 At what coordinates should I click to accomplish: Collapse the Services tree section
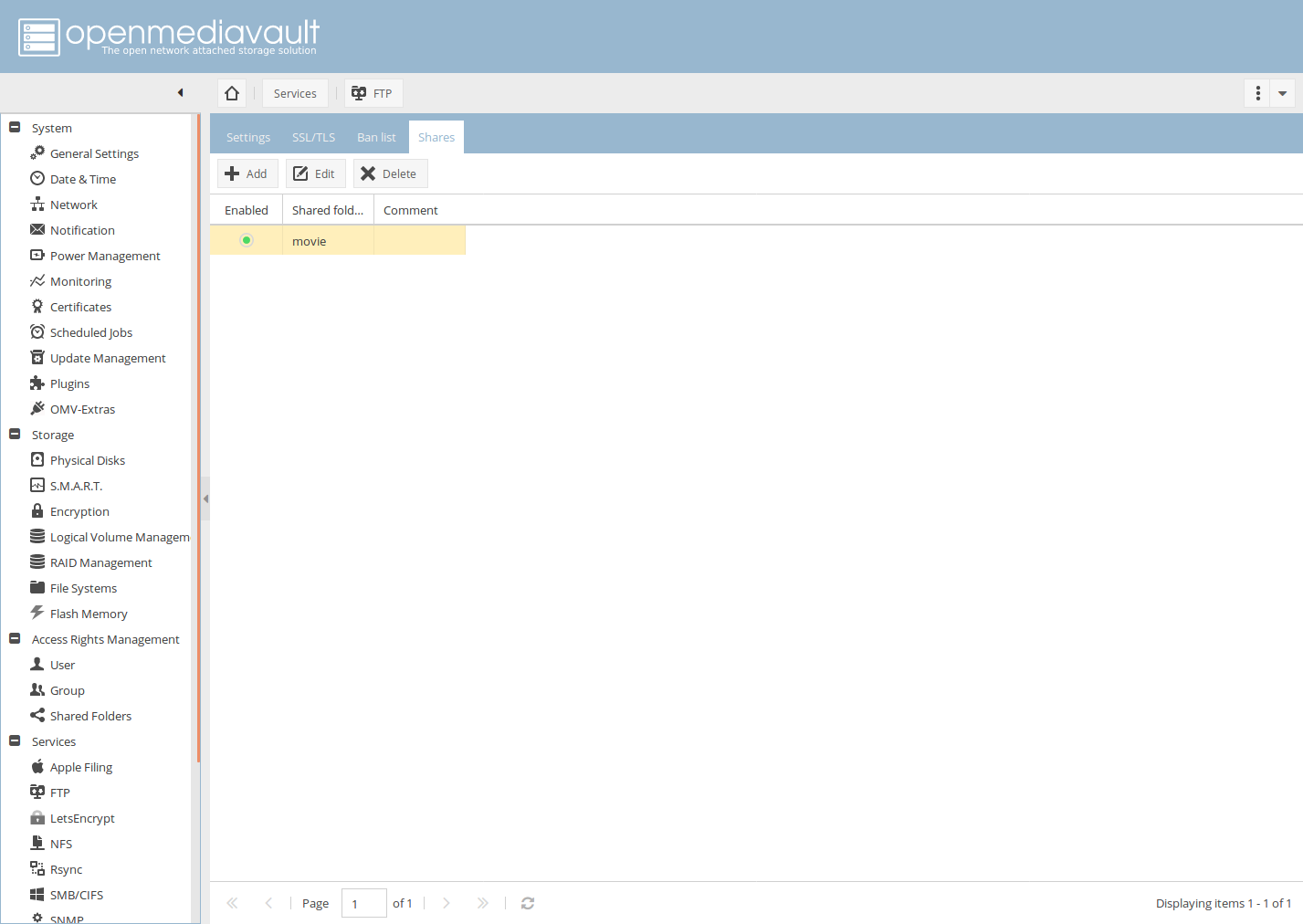15,740
